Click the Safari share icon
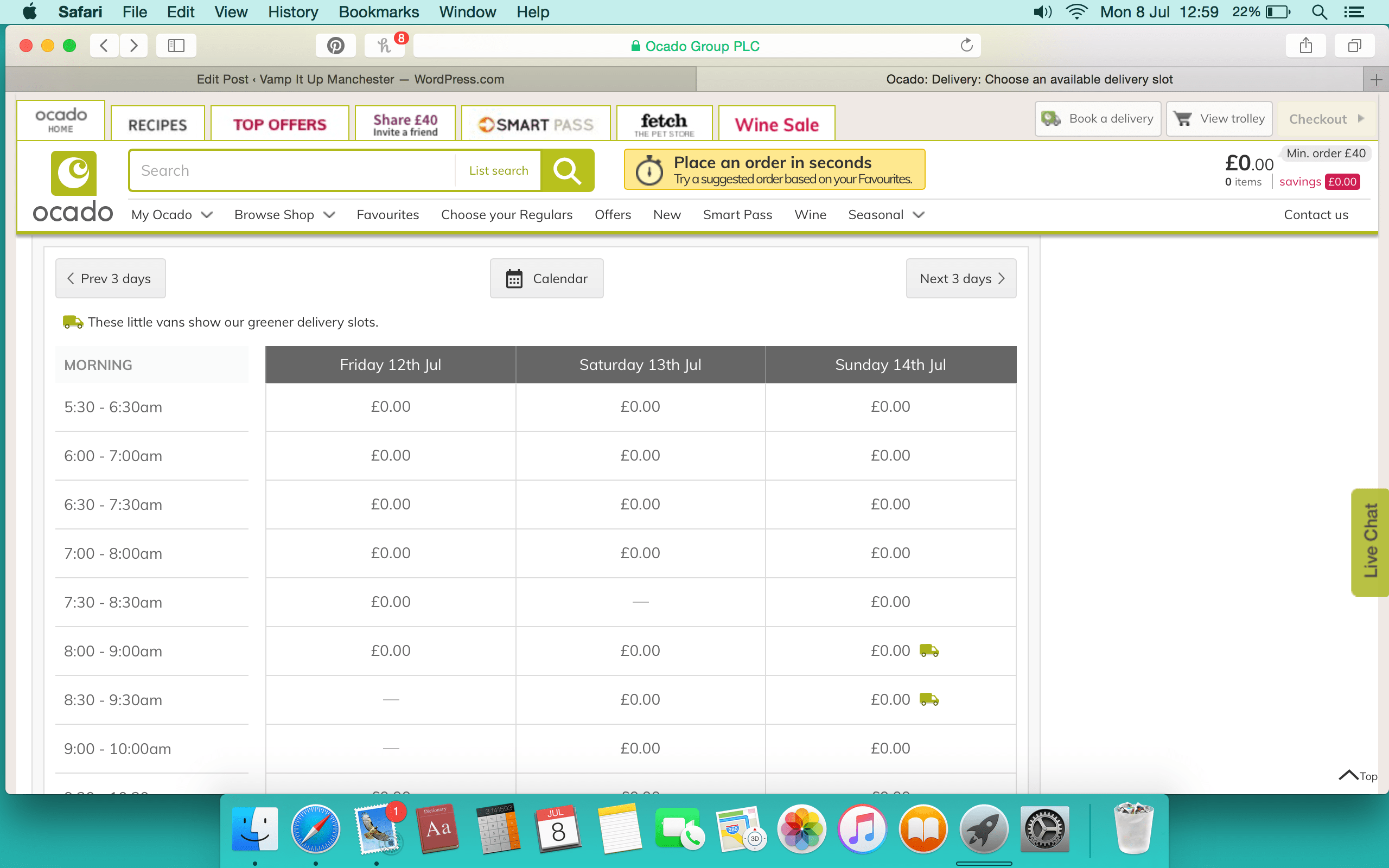 1305,46
